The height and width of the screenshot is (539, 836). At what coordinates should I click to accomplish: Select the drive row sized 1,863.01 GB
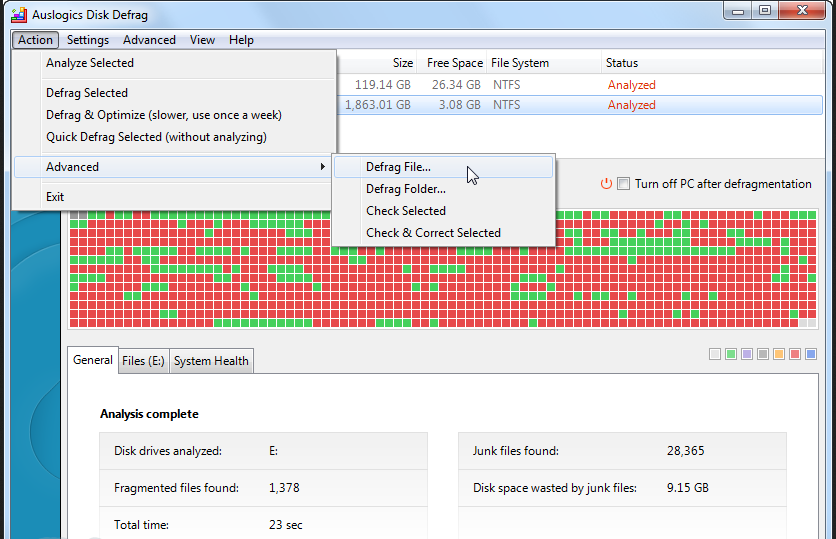(x=580, y=105)
